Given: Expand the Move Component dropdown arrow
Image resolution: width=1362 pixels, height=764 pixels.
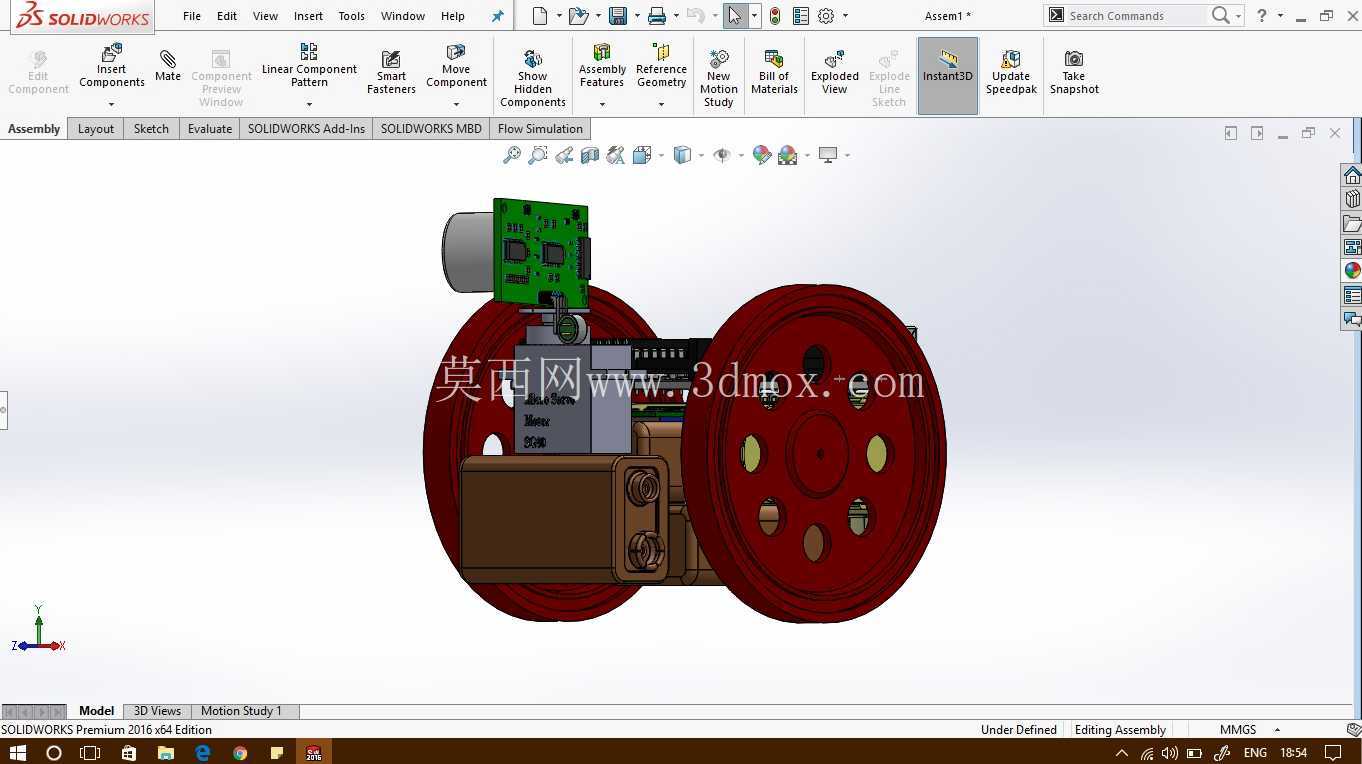Looking at the screenshot, I should point(456,104).
